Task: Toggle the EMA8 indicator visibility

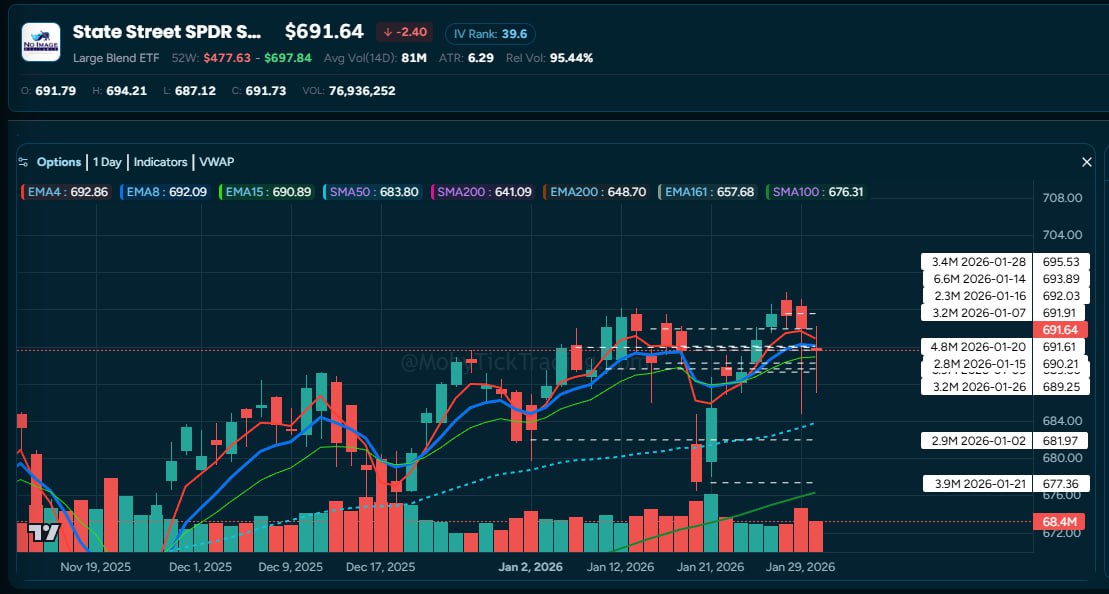Action: click(x=158, y=190)
